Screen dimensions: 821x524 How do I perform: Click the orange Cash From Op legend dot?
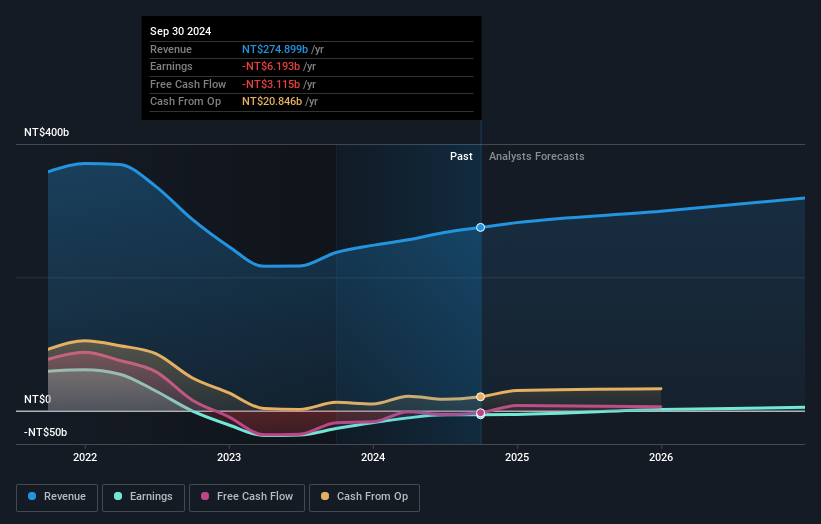325,496
